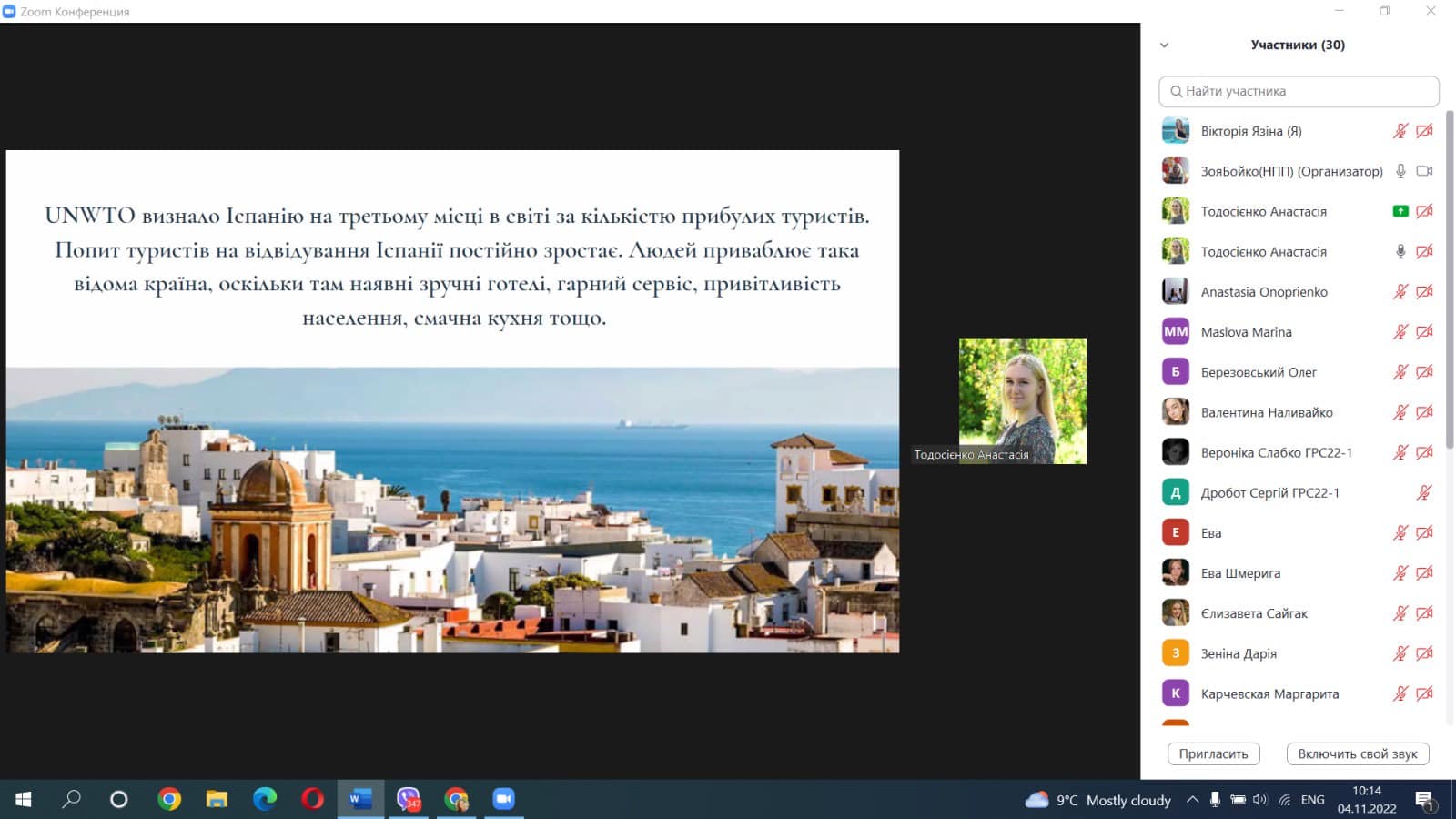Click Березовський Олег camera-off icon
Image resolution: width=1456 pixels, height=819 pixels.
coord(1425,372)
